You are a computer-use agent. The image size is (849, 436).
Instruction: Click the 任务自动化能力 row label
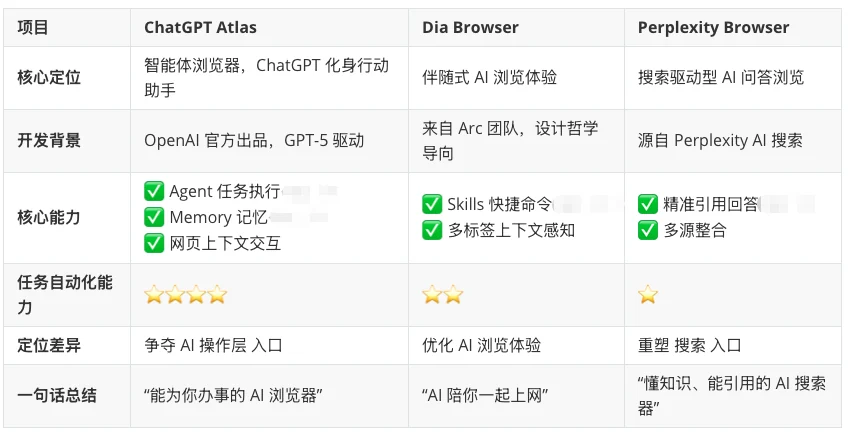point(65,295)
